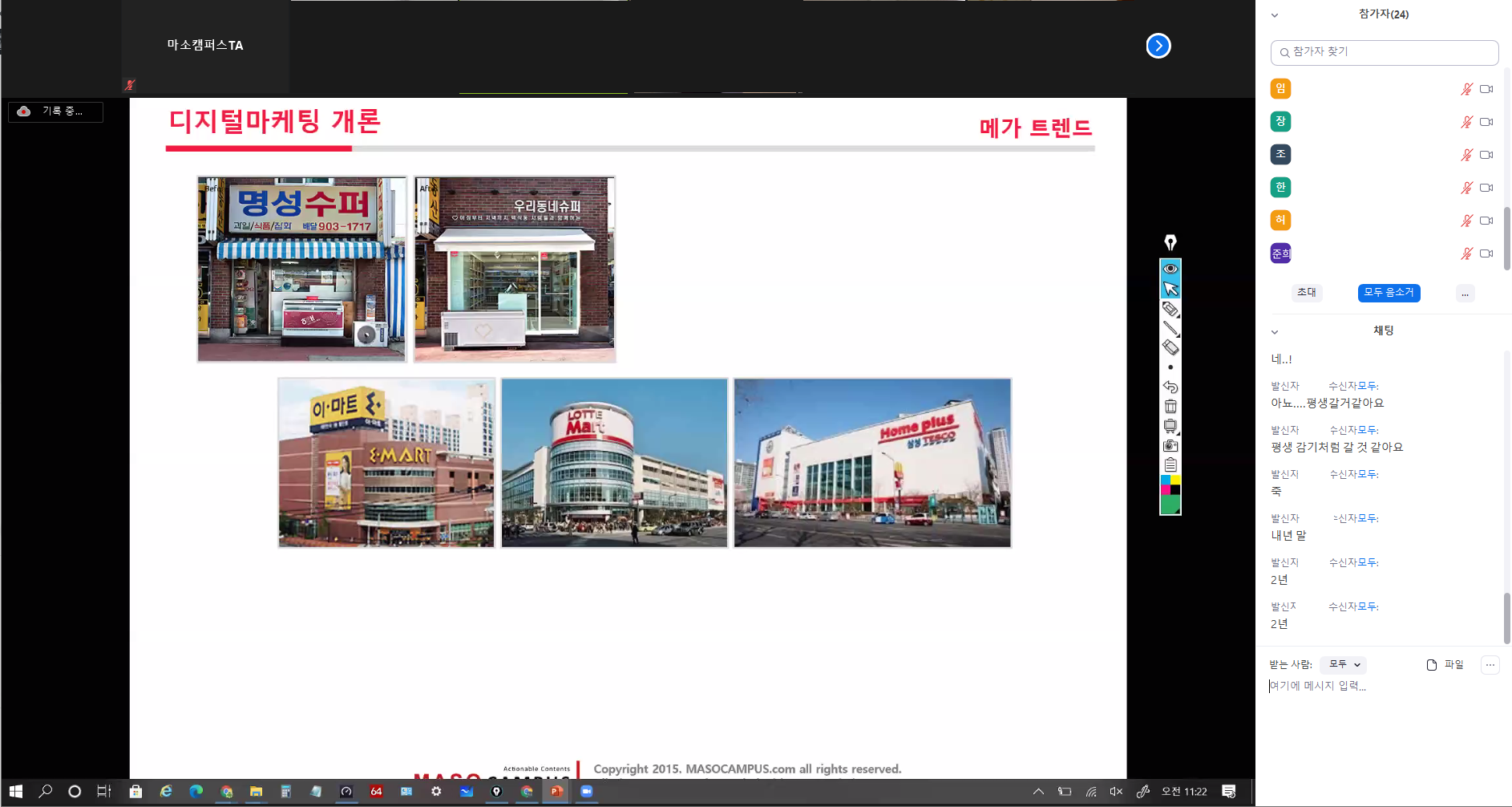Image resolution: width=1512 pixels, height=807 pixels.
Task: Toggle the eye visibility icon in annotation toolbar
Action: tap(1170, 269)
